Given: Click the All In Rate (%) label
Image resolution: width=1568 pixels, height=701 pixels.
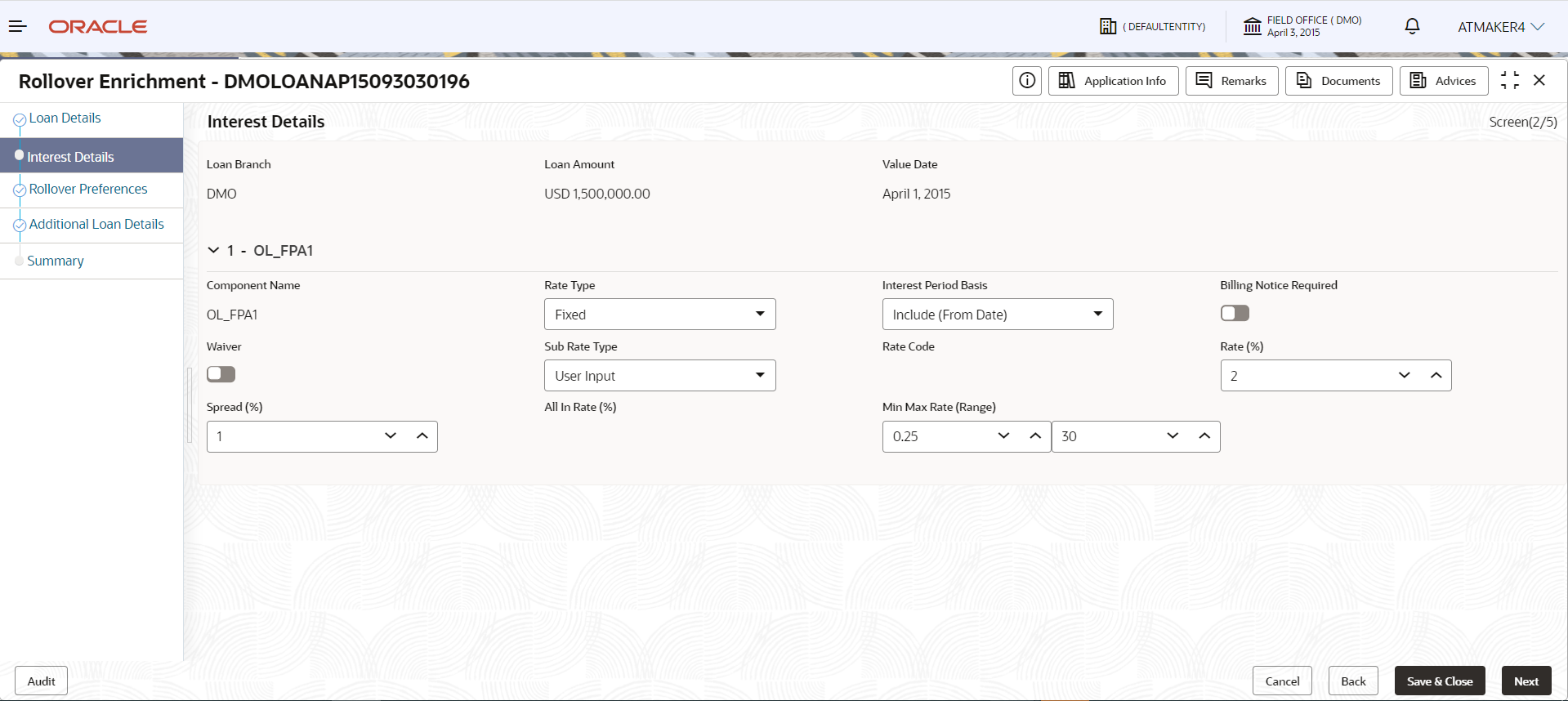Looking at the screenshot, I should tap(580, 407).
